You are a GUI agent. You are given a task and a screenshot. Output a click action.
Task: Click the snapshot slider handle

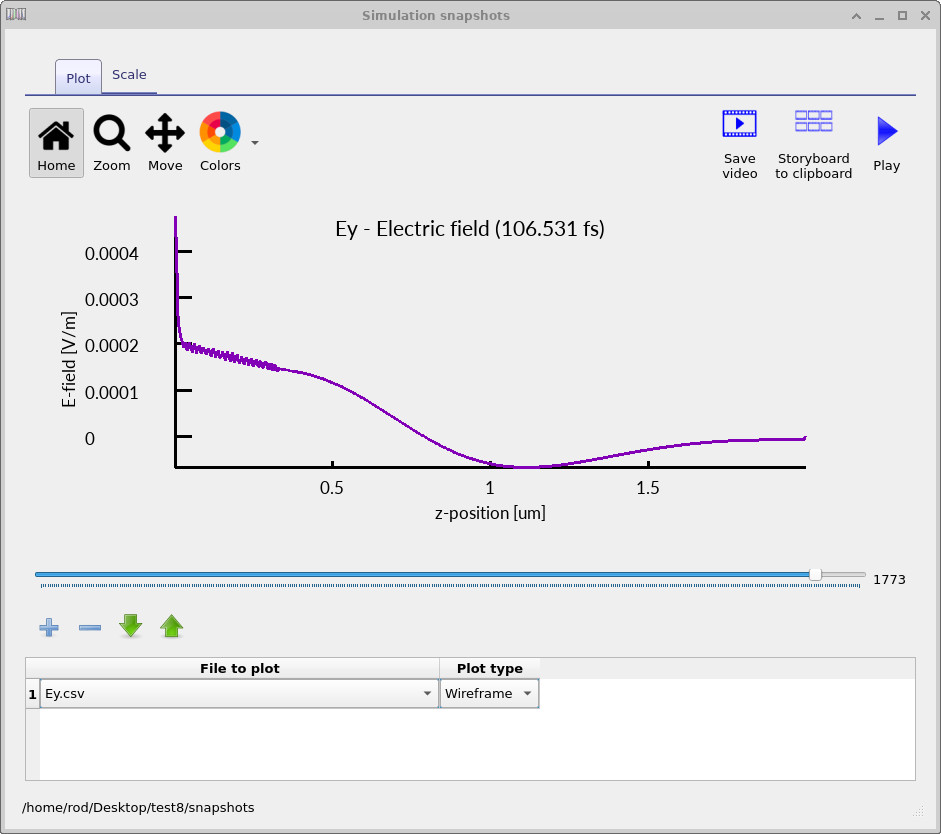[x=815, y=574]
